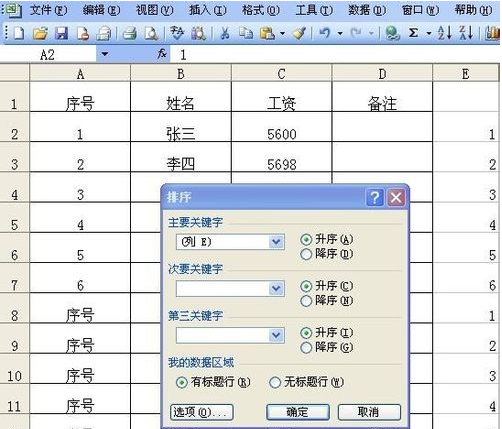Open the Redo history dropdown arrow
Image resolution: width=502 pixels, height=429 pixels.
click(371, 33)
